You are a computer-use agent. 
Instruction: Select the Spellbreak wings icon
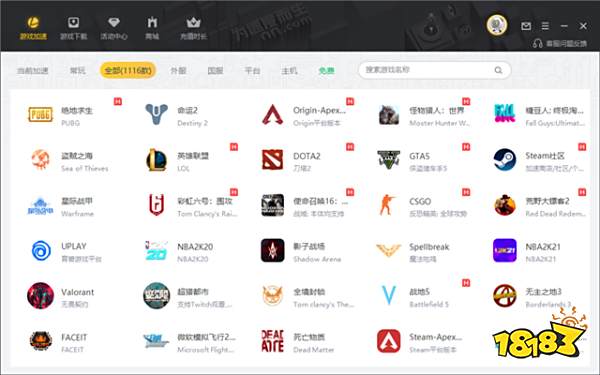[389, 250]
